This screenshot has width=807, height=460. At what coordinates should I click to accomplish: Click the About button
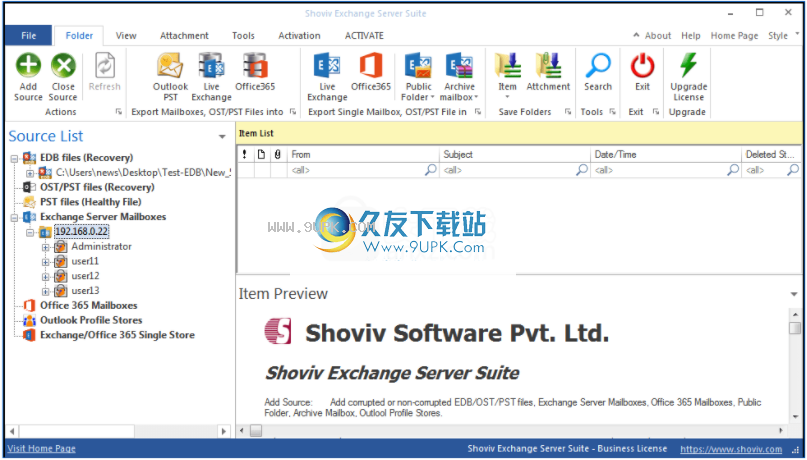658,36
